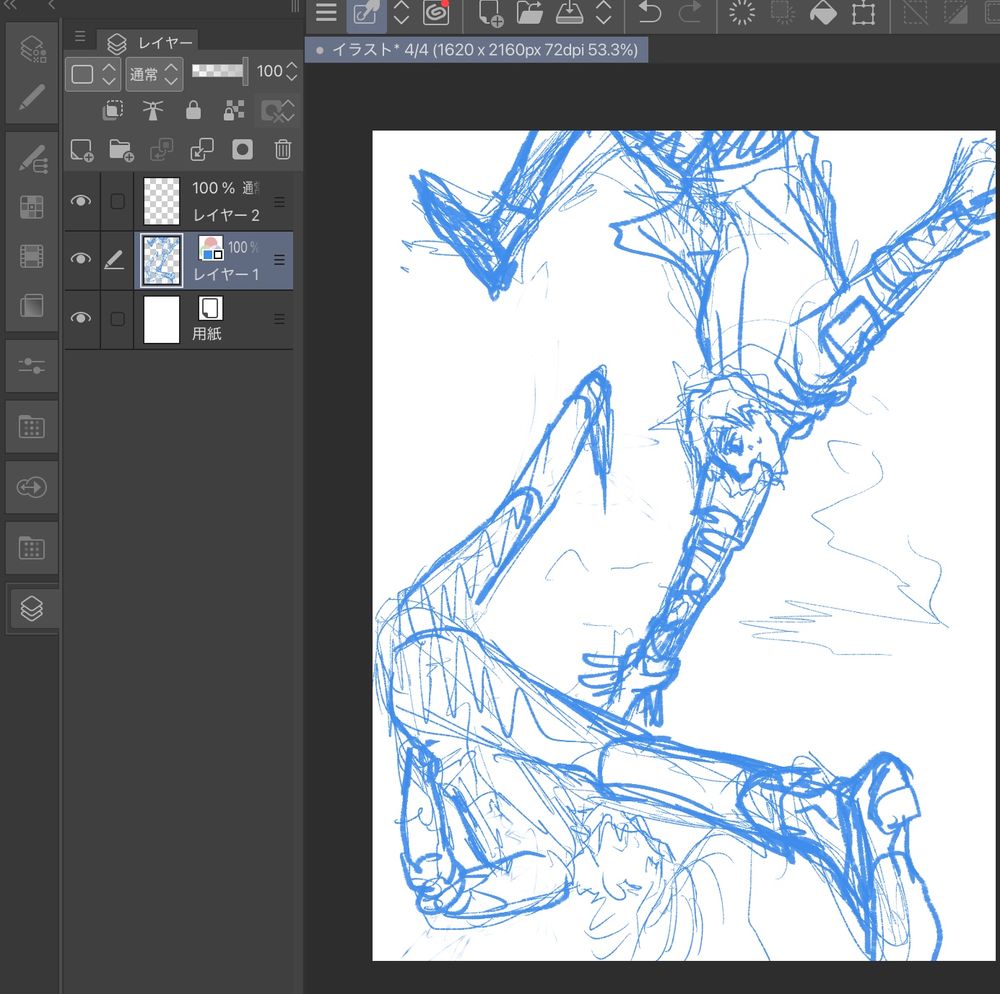Viewport: 1000px width, 994px height.
Task: Select the イラスト canvas tab
Action: coord(476,50)
